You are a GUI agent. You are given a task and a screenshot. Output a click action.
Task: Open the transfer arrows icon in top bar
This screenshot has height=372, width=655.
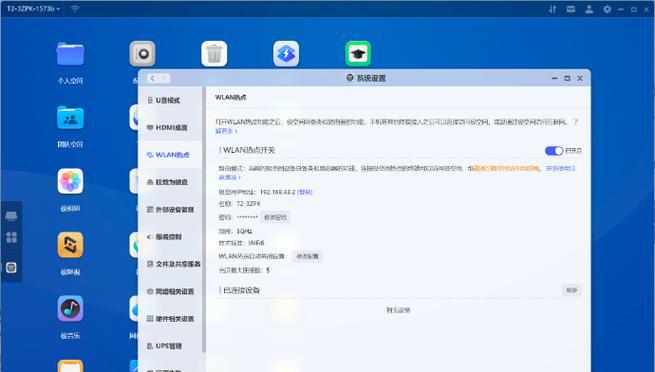click(553, 9)
